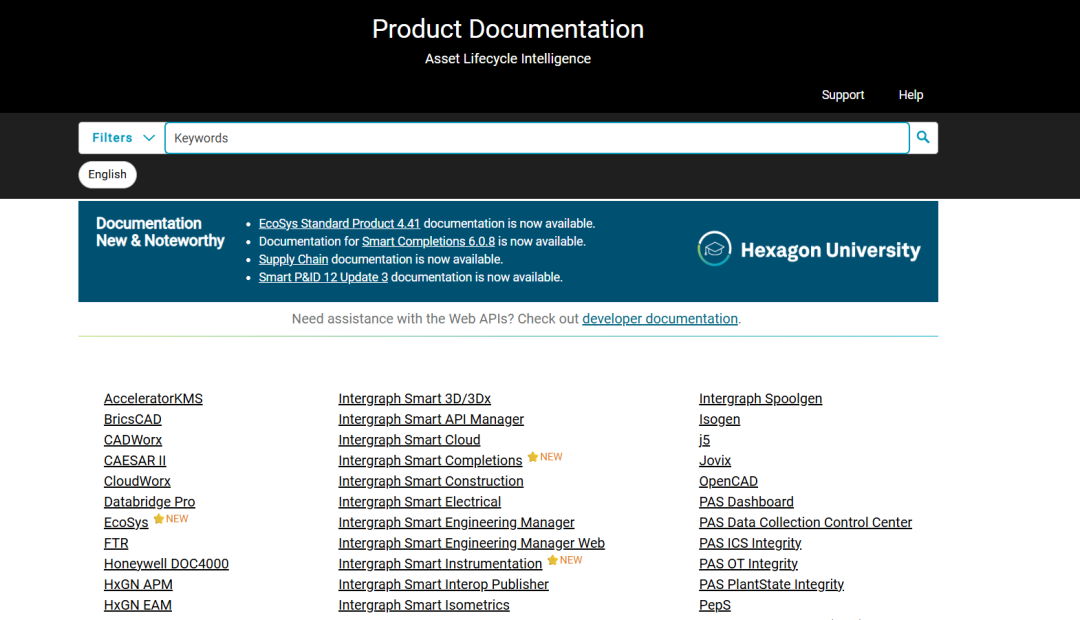Open Intergraph Spoolgen documentation

pyautogui.click(x=760, y=398)
